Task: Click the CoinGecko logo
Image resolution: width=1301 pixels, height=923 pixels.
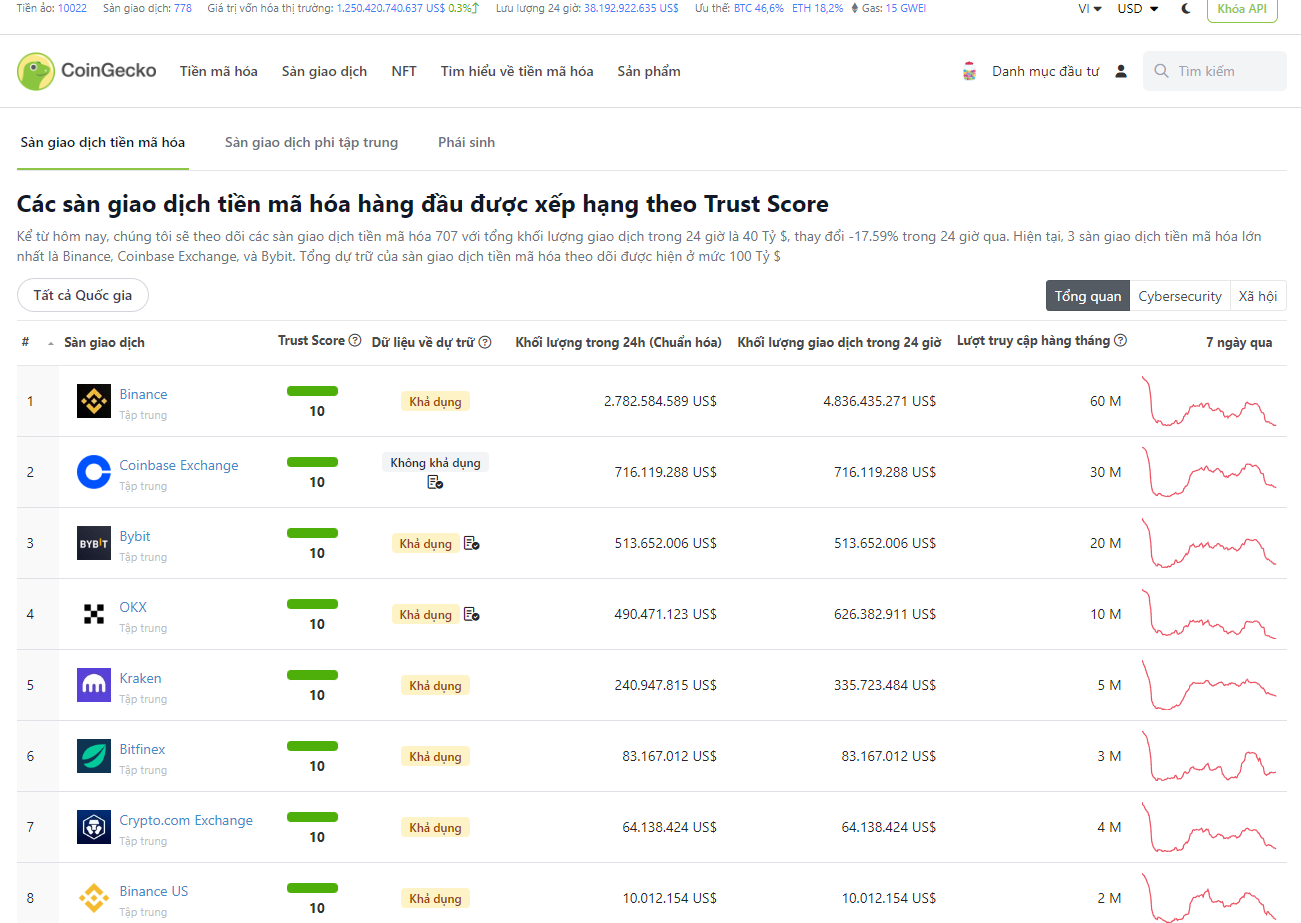Action: [87, 71]
